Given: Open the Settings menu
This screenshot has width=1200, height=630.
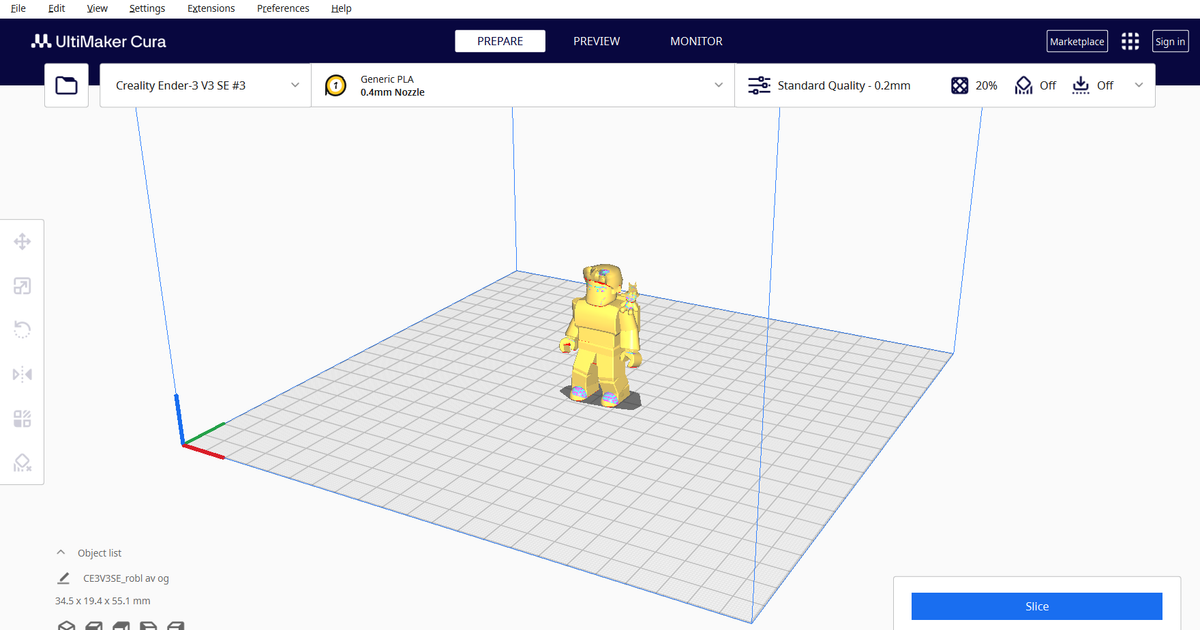Looking at the screenshot, I should point(147,8).
